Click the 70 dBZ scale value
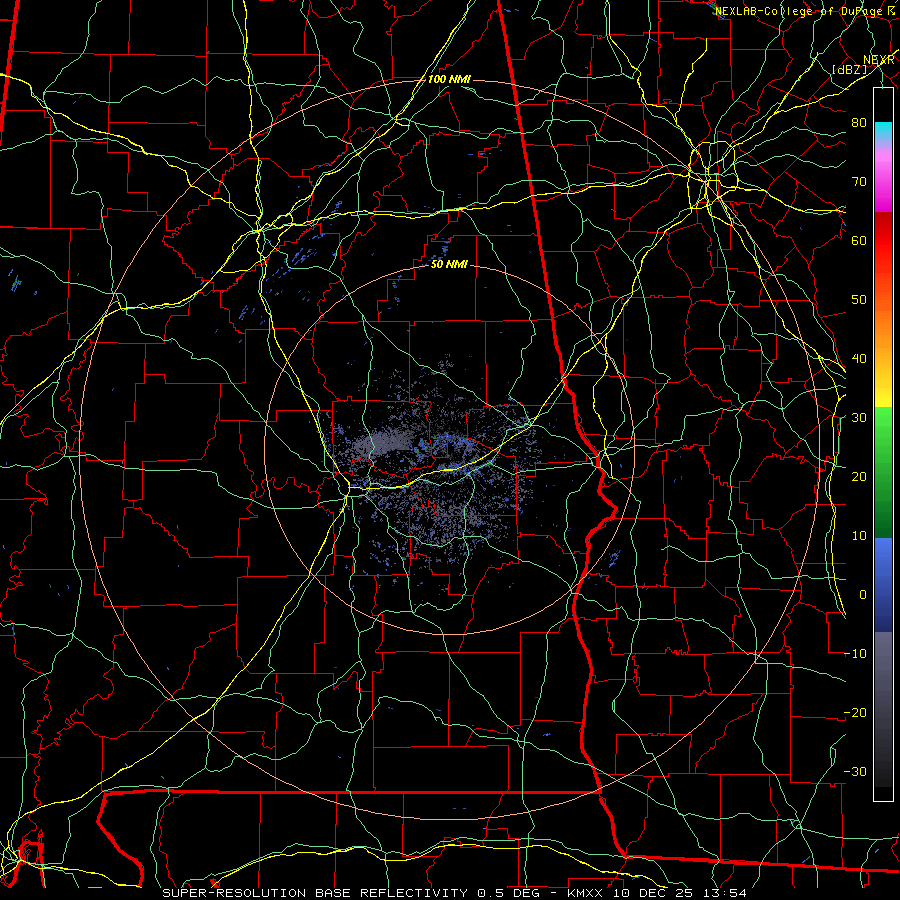This screenshot has width=900, height=900. [859, 182]
